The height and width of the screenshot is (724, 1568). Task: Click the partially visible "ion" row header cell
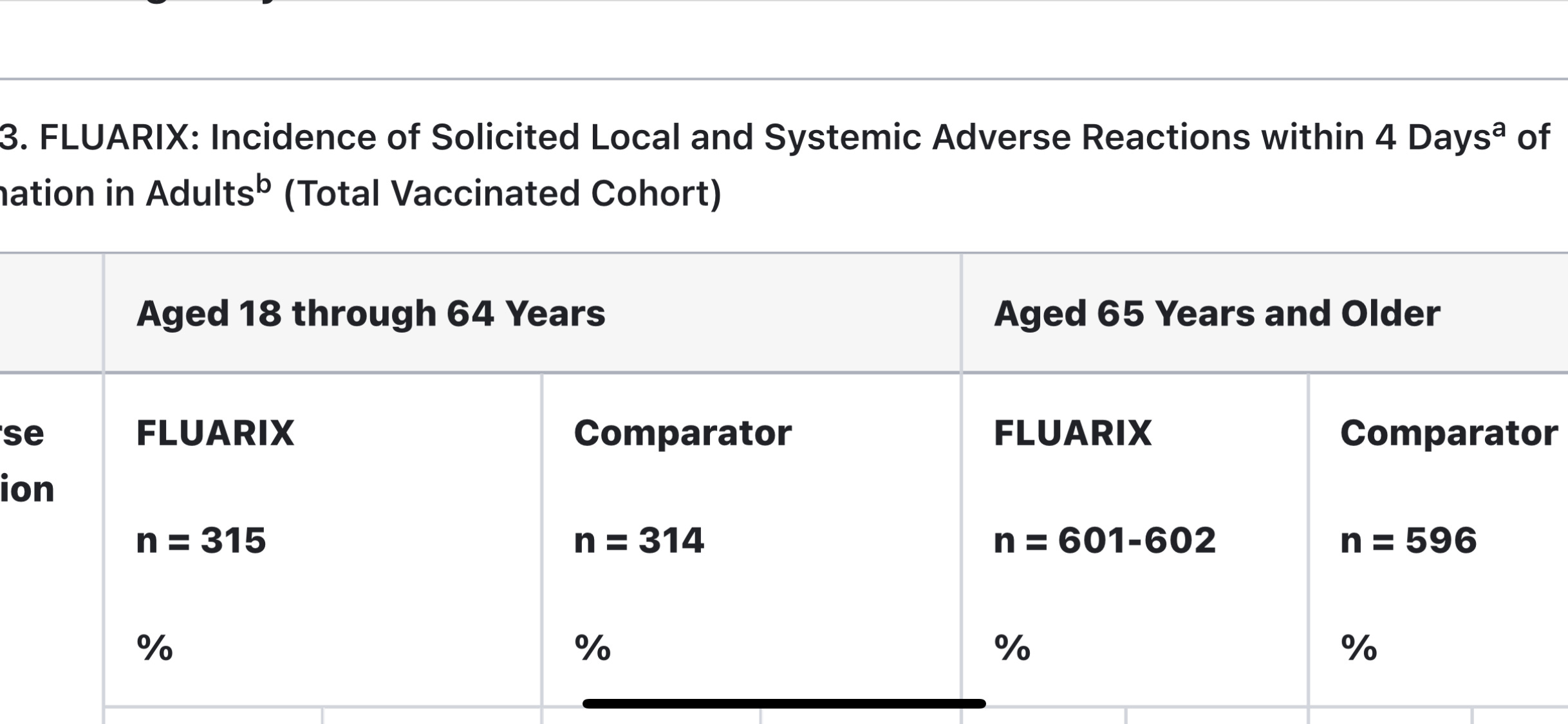tap(27, 490)
